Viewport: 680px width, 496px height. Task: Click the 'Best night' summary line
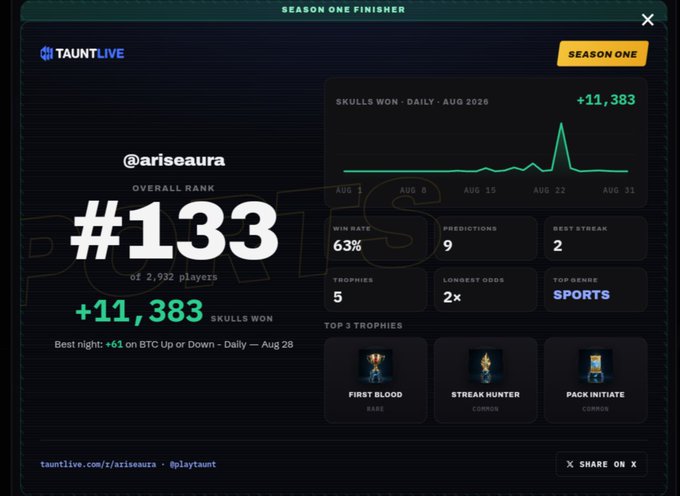pyautogui.click(x=174, y=344)
